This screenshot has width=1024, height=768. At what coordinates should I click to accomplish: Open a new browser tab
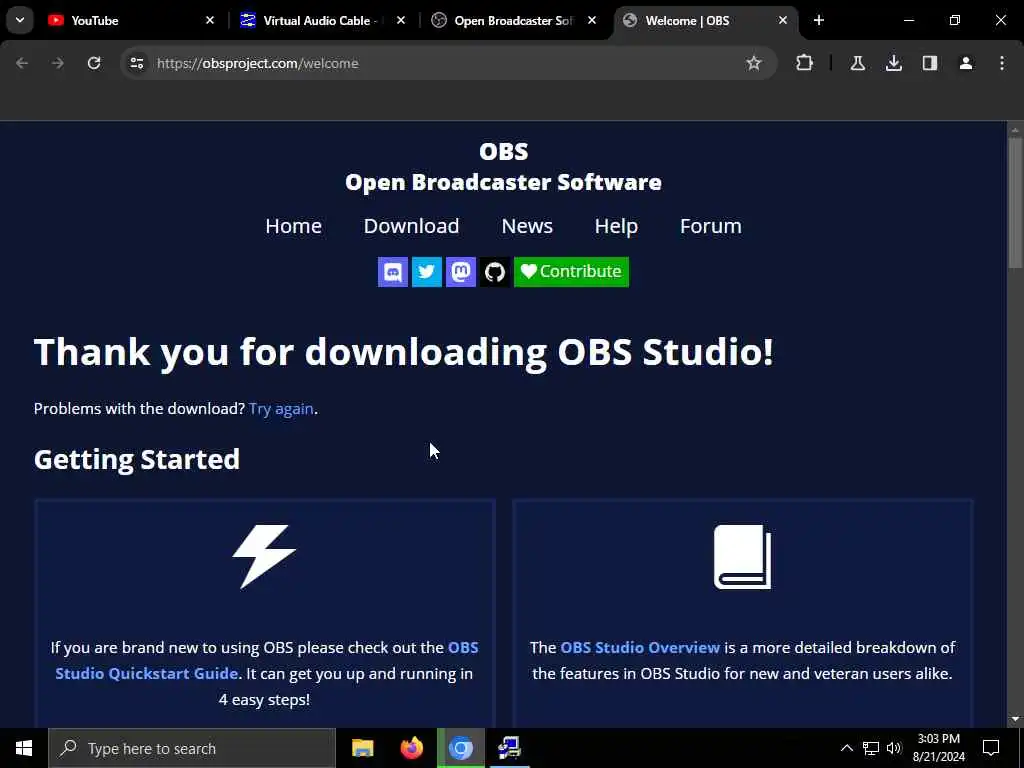(x=819, y=20)
